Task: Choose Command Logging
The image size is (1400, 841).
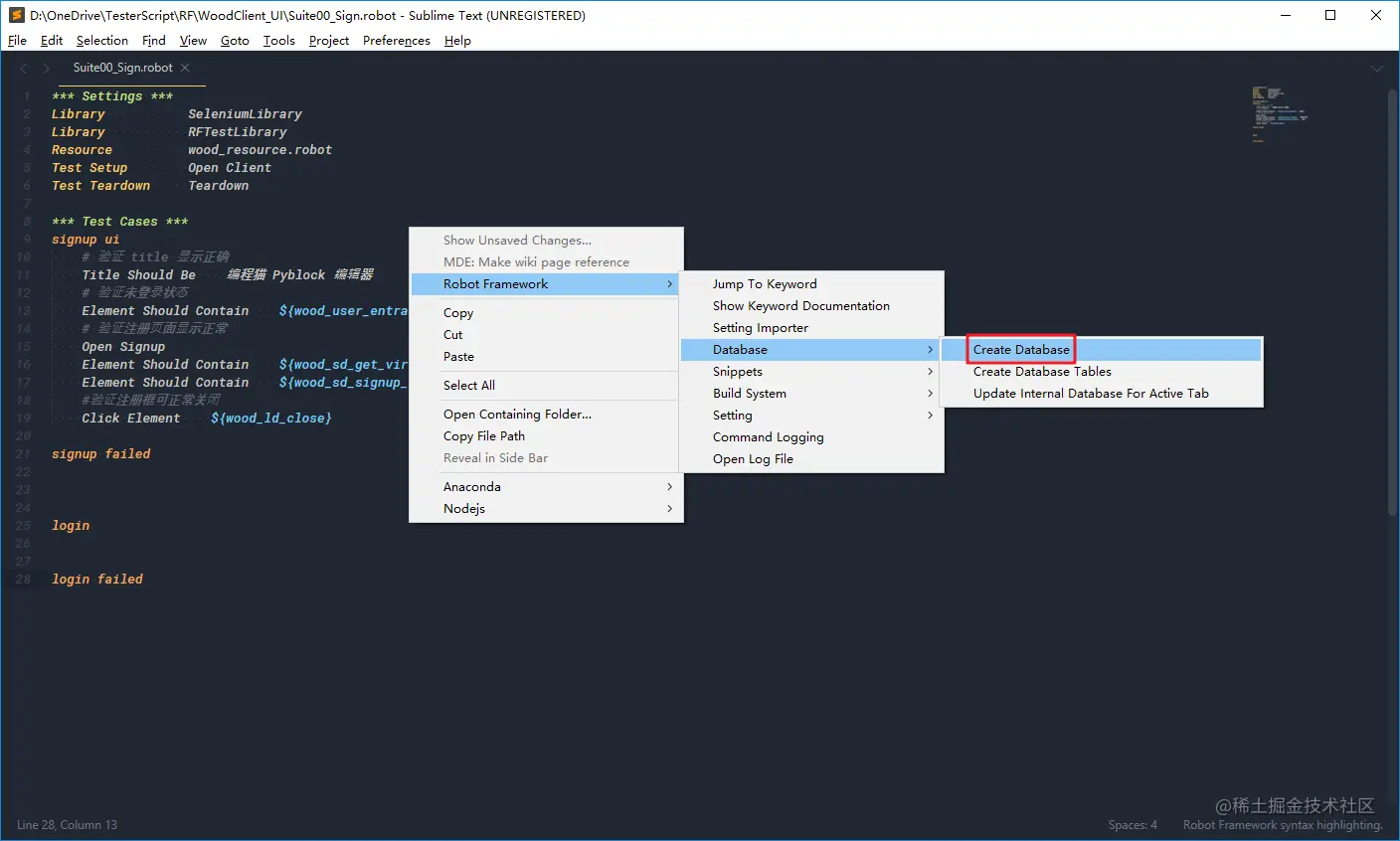Action: coord(811,437)
